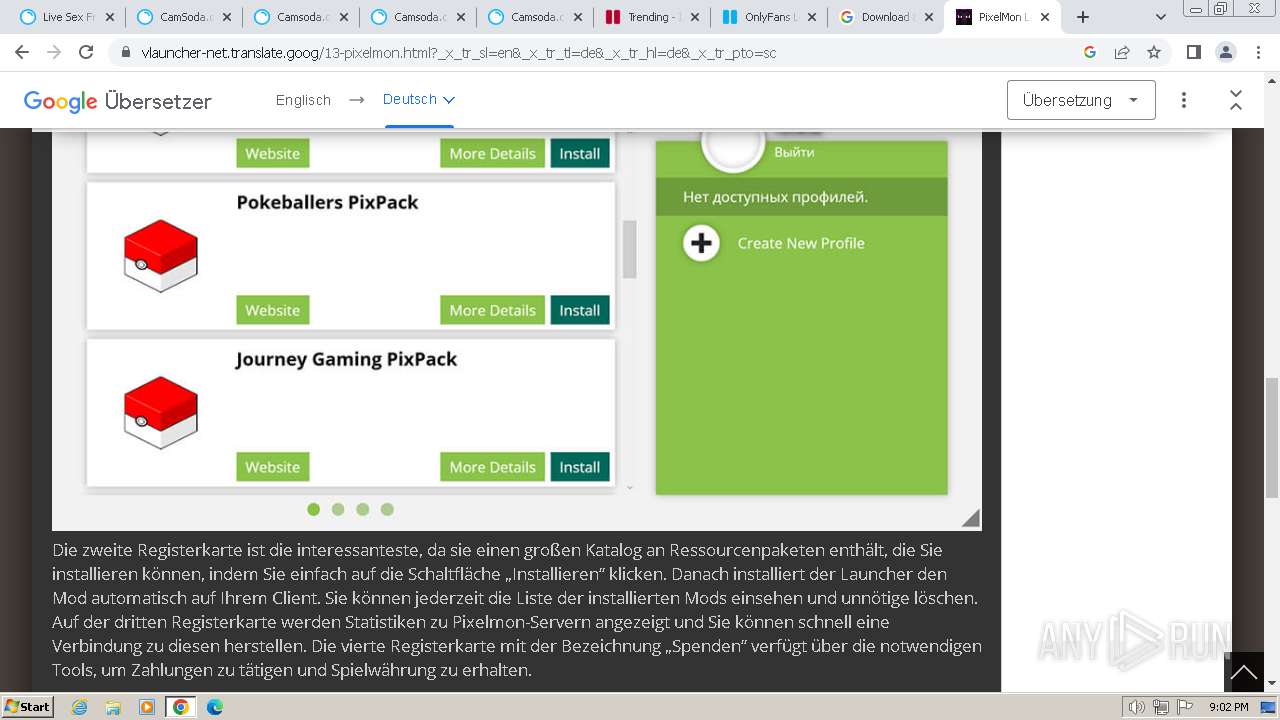The height and width of the screenshot is (720, 1280).
Task: Click the Journey Gaming PixPack title
Action: (346, 359)
